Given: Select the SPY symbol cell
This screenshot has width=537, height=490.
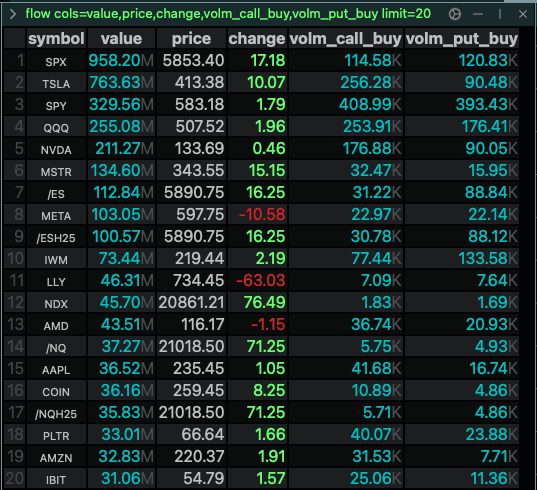Looking at the screenshot, I should click(56, 104).
